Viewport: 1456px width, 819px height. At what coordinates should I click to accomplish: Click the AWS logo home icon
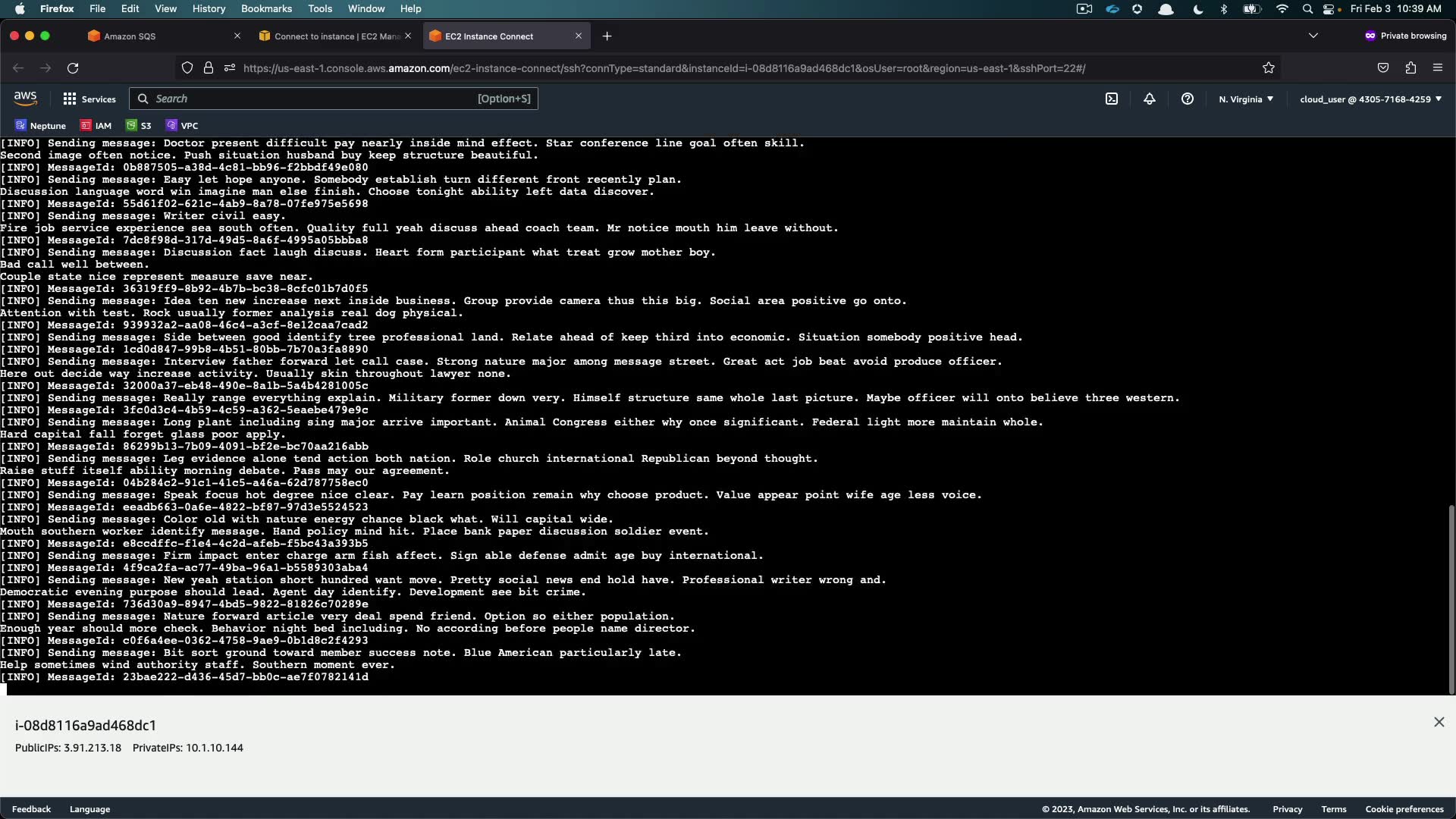point(25,99)
